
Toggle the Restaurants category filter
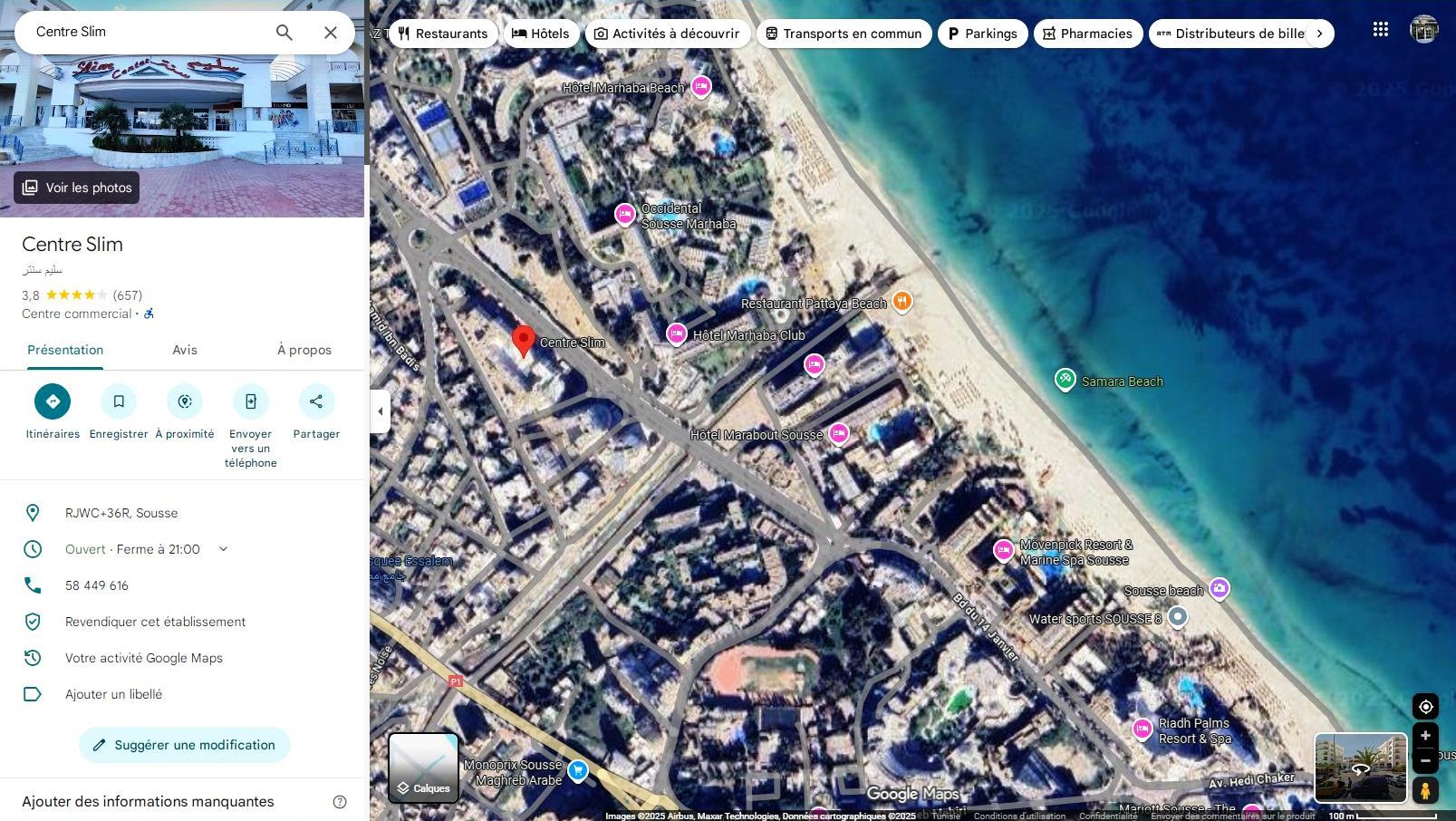pos(443,33)
